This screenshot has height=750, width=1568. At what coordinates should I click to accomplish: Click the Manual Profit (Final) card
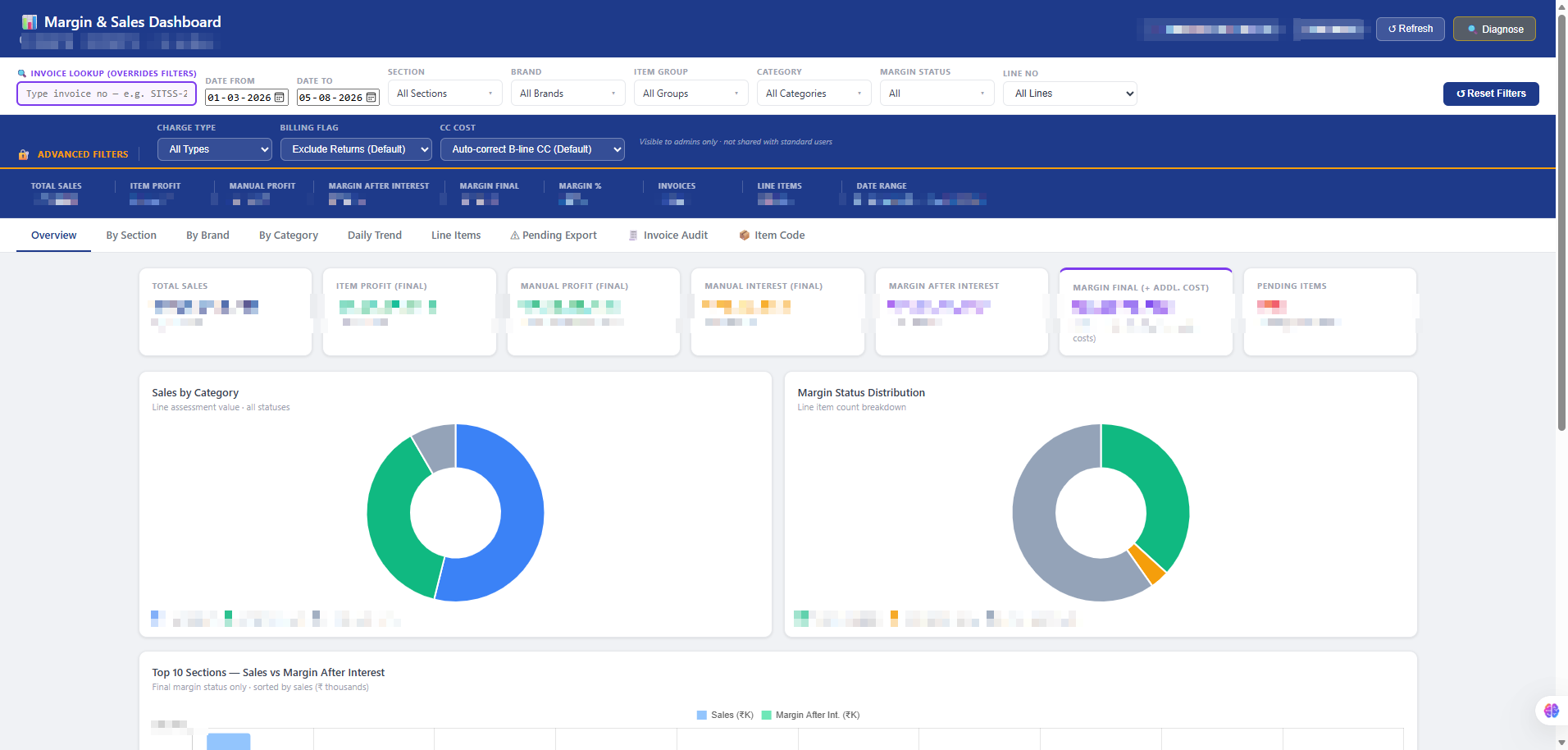click(594, 312)
